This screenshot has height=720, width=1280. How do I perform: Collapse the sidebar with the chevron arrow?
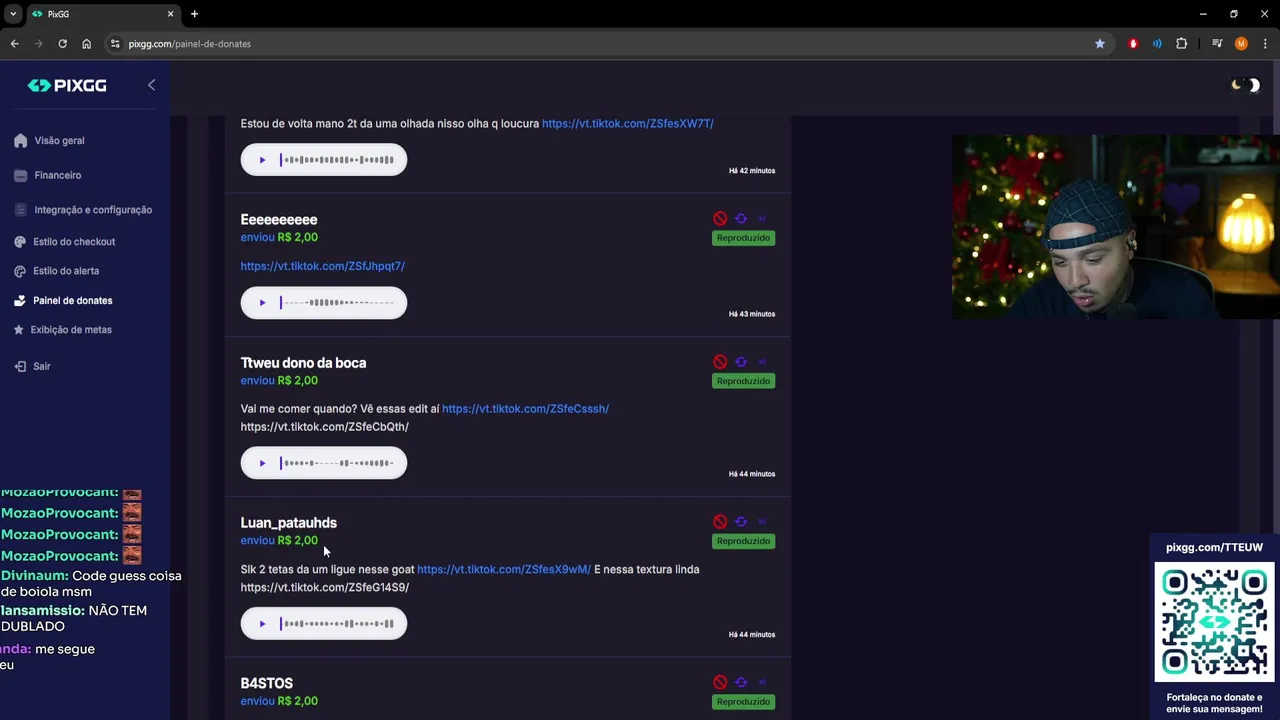151,85
